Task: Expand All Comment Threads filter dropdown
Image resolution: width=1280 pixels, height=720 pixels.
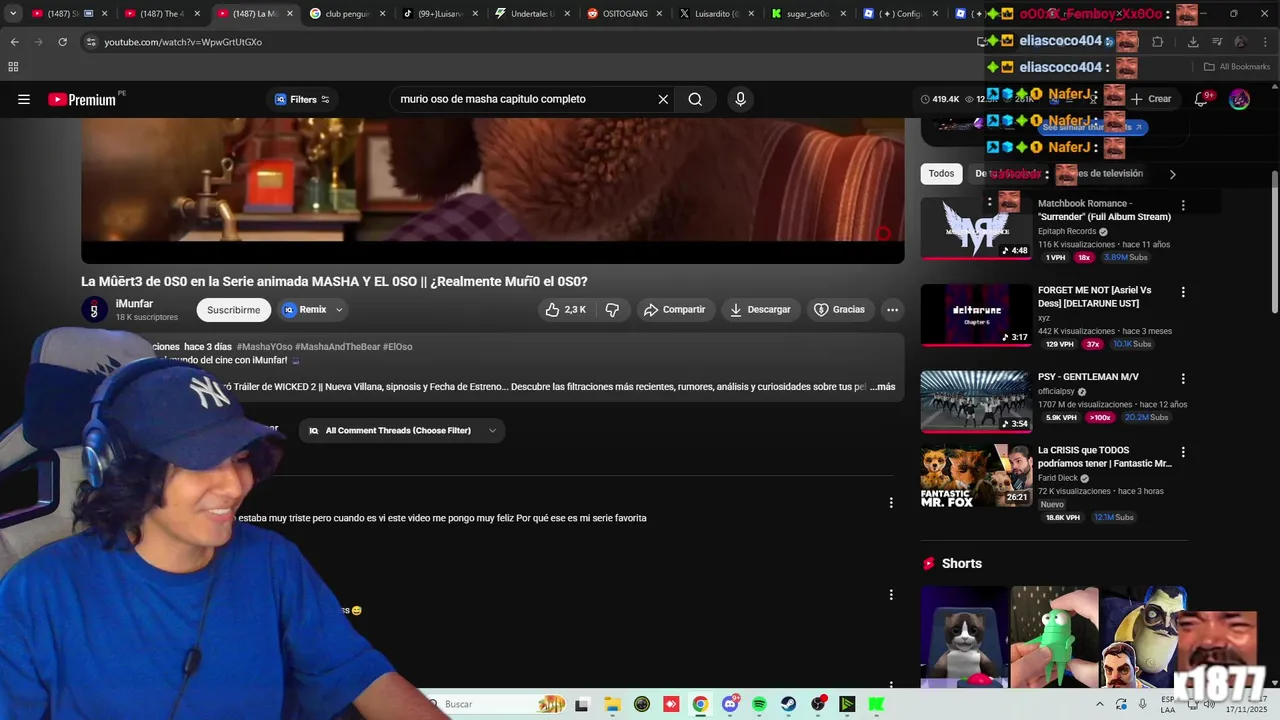Action: pos(402,431)
